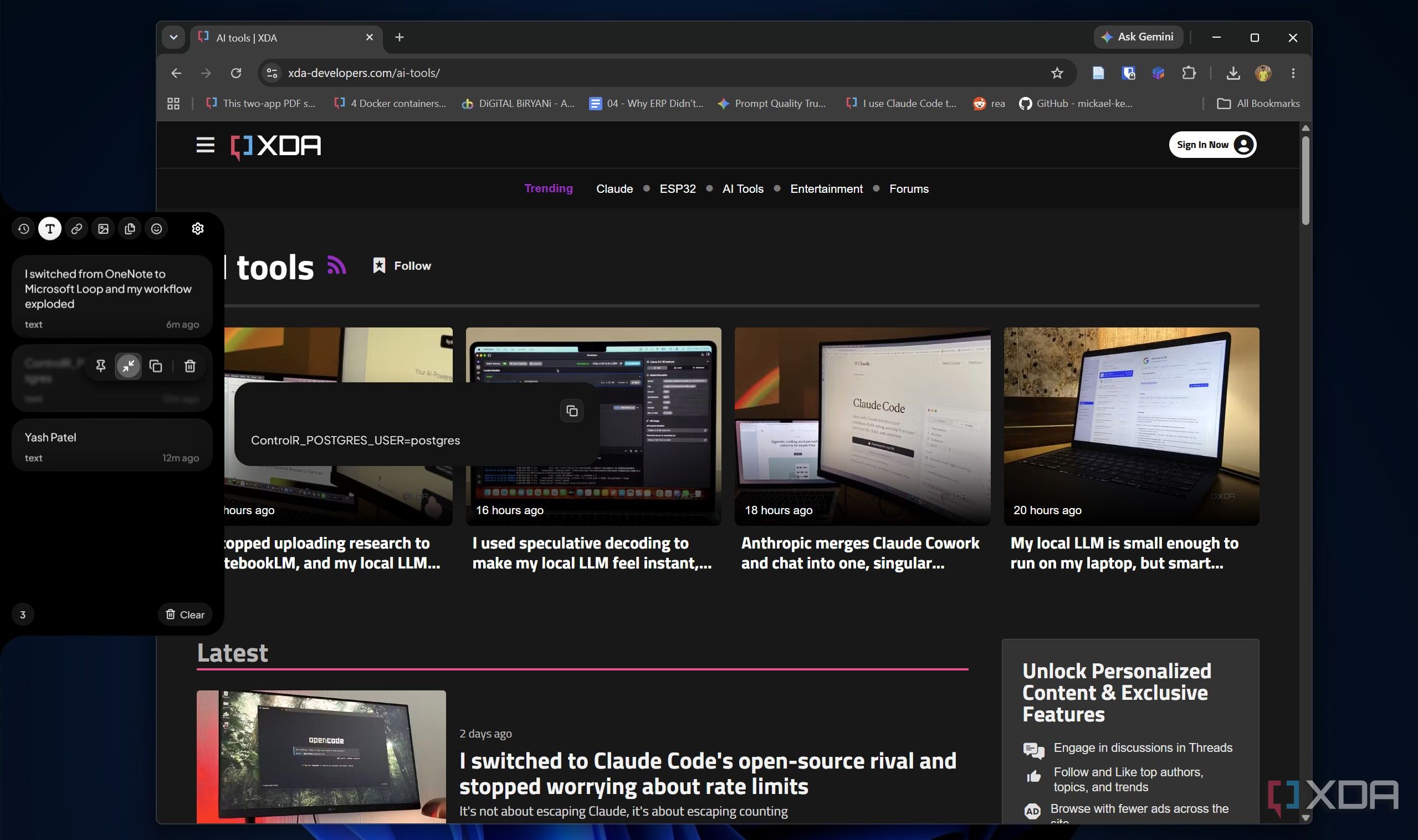
Task: Open All Bookmarks folder
Action: 1258,104
